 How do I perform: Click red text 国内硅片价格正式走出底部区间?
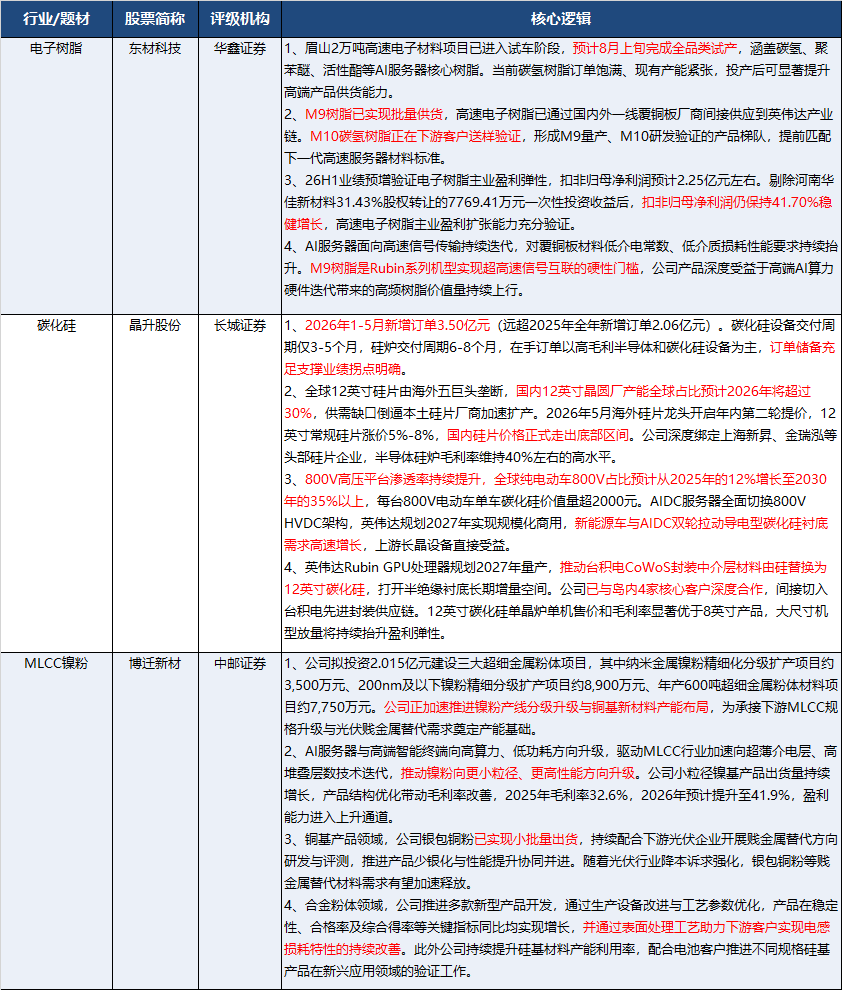click(538, 436)
